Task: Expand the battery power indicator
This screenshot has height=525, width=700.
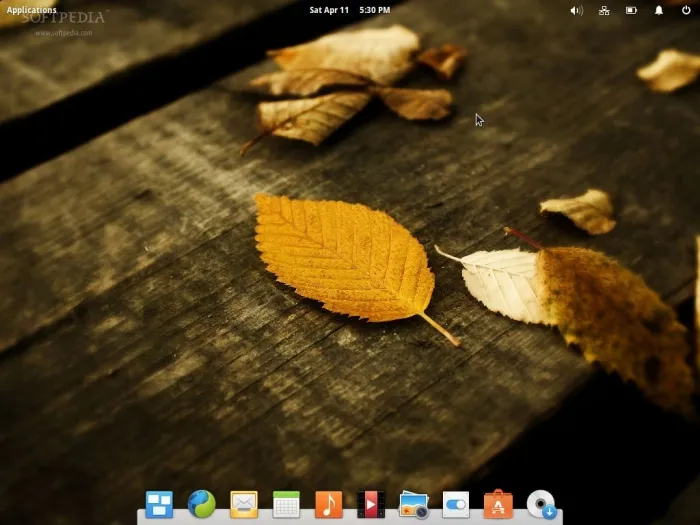Action: click(x=631, y=10)
